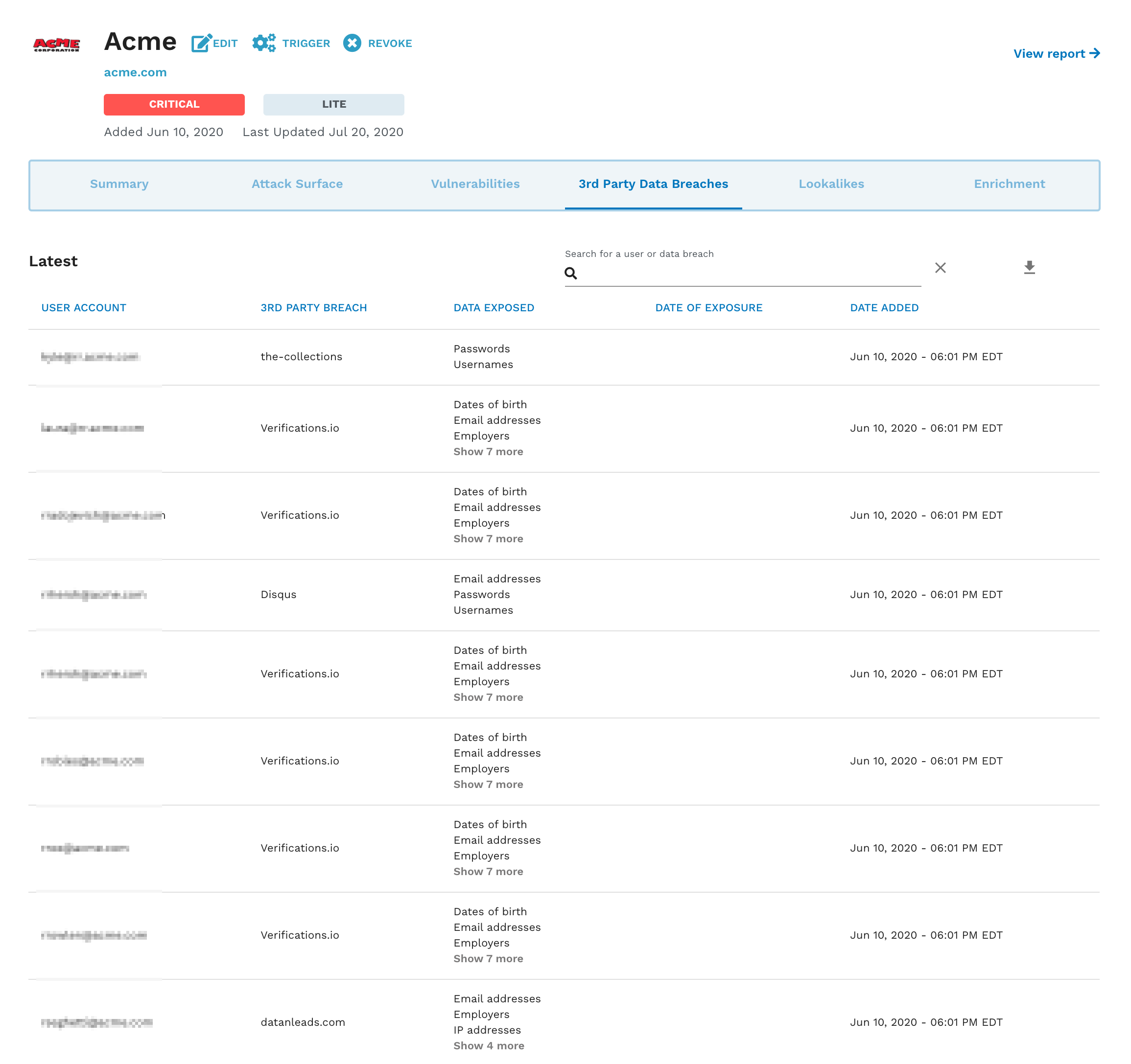Viewport: 1131px width, 1064px height.
Task: Expand Show 7 more below Disqus row
Action: point(488,697)
